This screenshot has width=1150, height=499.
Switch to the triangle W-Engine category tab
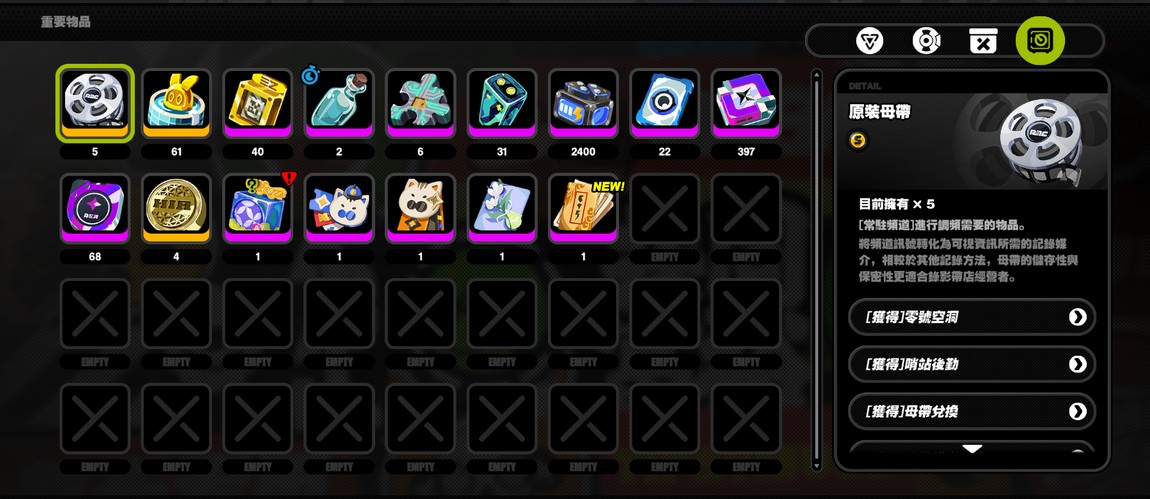coord(870,40)
